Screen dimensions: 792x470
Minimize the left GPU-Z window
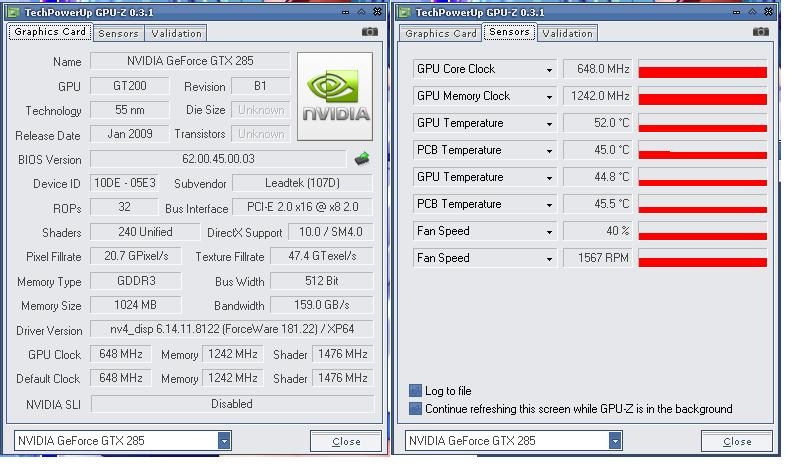(345, 12)
